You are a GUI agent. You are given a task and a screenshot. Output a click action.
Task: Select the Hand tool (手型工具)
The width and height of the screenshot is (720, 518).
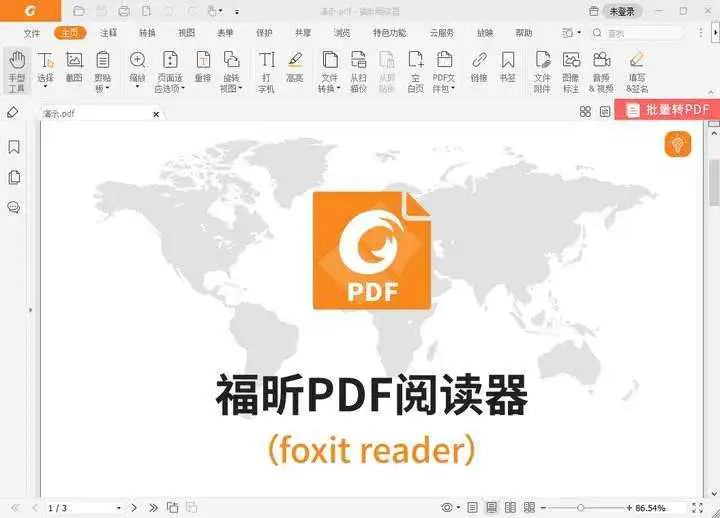point(17,71)
